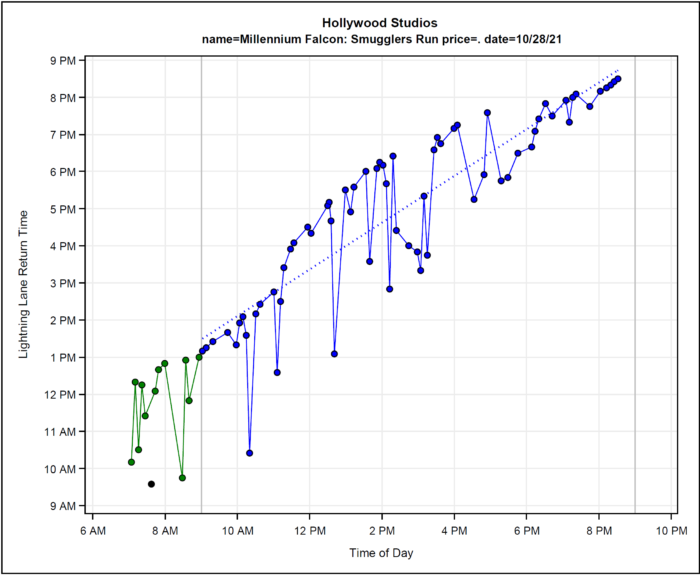Click the lowest green point below 10 AM

pos(182,478)
